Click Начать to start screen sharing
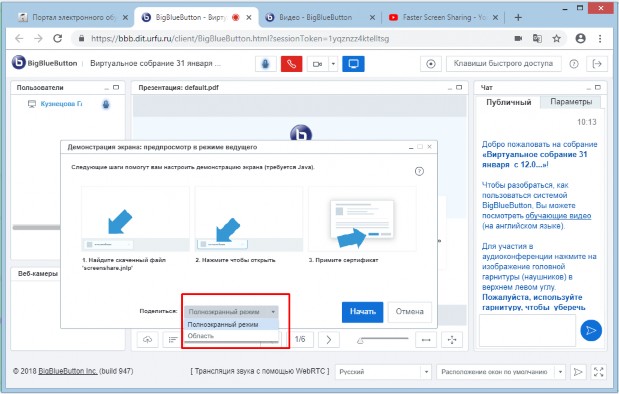This screenshot has width=619, height=394. (x=362, y=312)
